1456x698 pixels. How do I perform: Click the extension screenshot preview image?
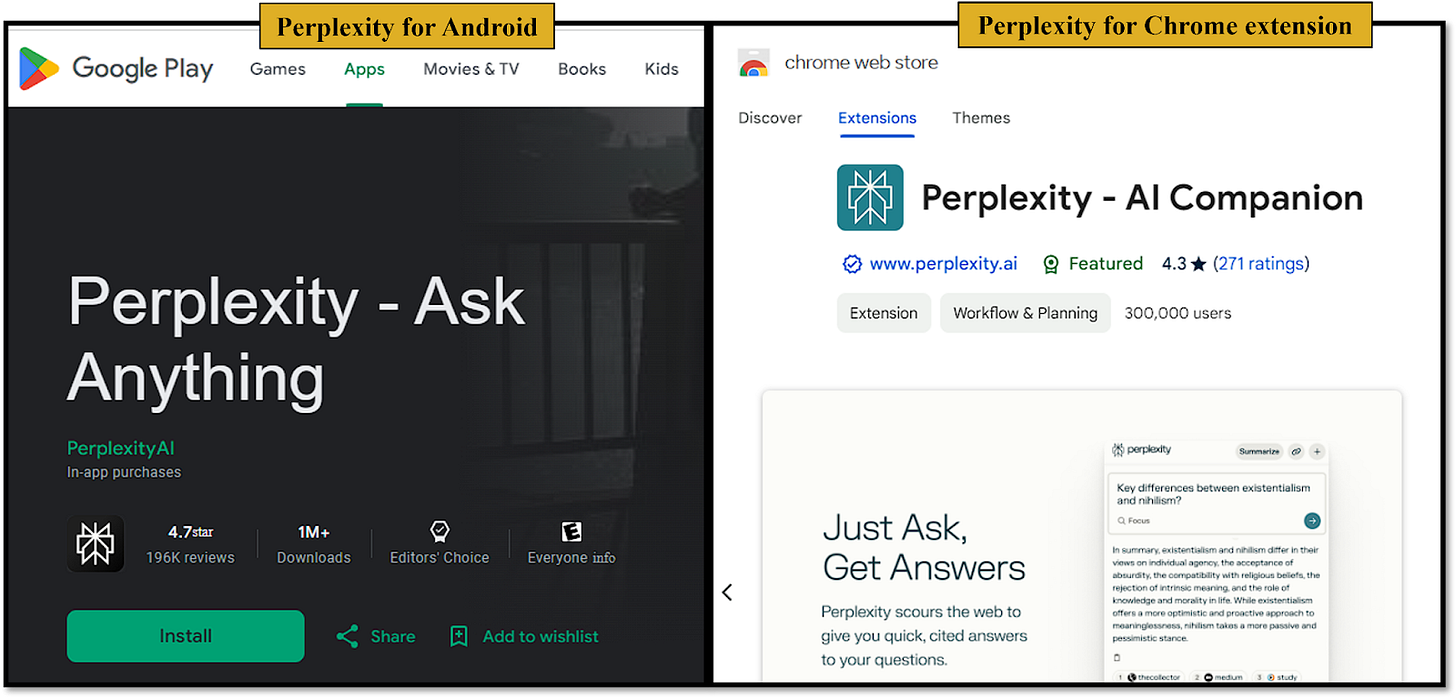(1081, 536)
